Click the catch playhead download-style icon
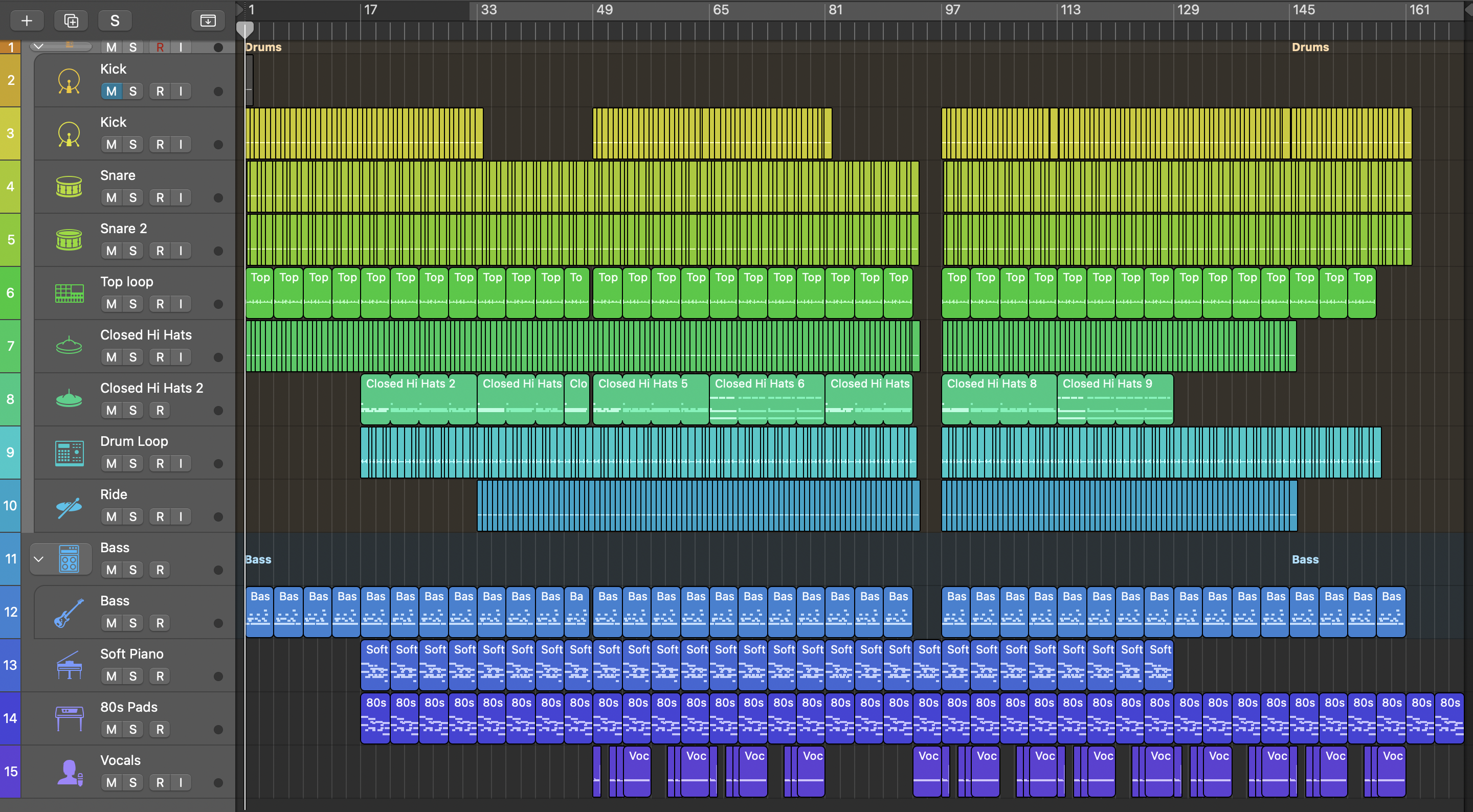 (208, 21)
